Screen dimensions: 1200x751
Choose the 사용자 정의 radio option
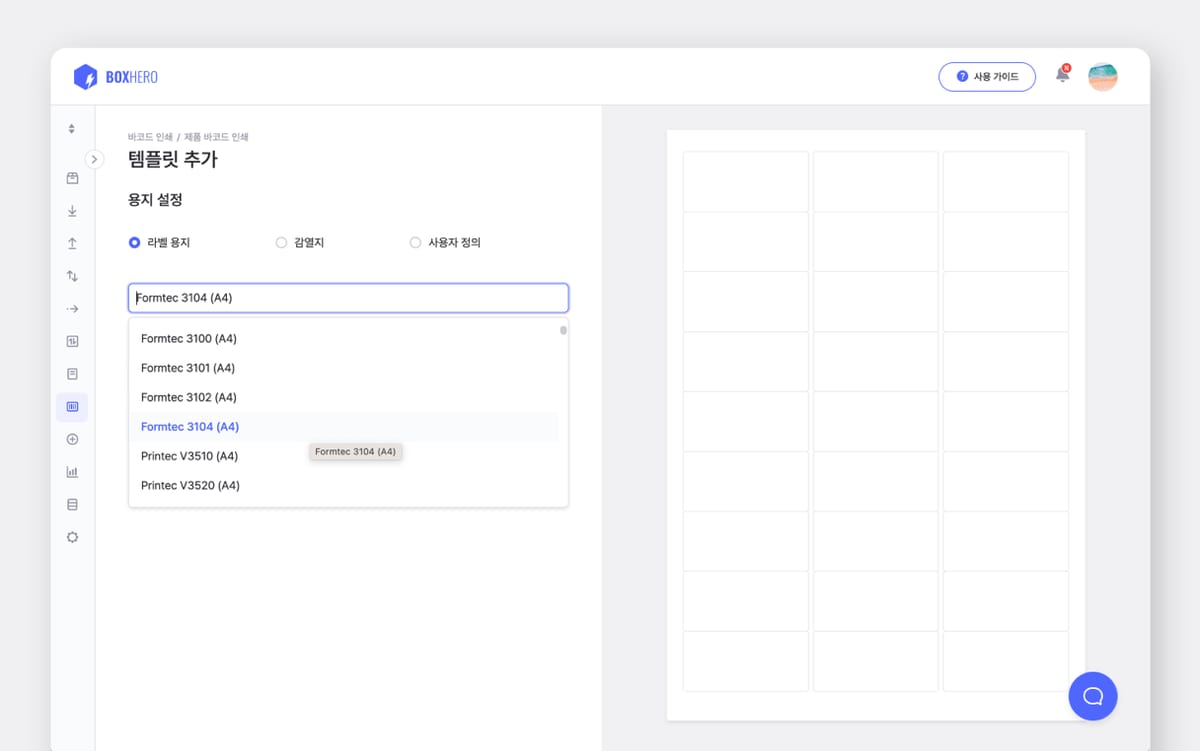414,242
